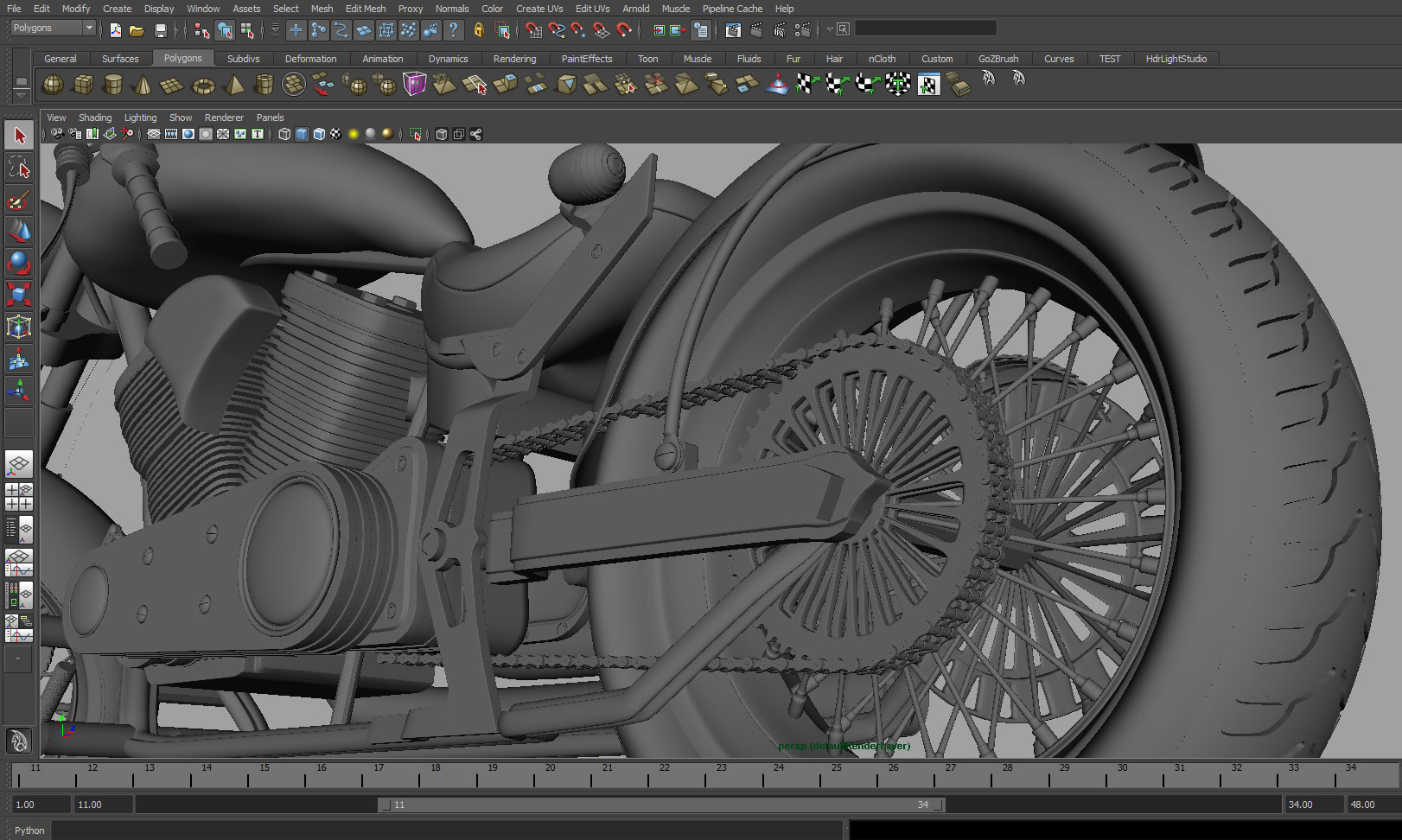Toggle use all lights in panel toolbar
1402x840 pixels.
pos(354,134)
